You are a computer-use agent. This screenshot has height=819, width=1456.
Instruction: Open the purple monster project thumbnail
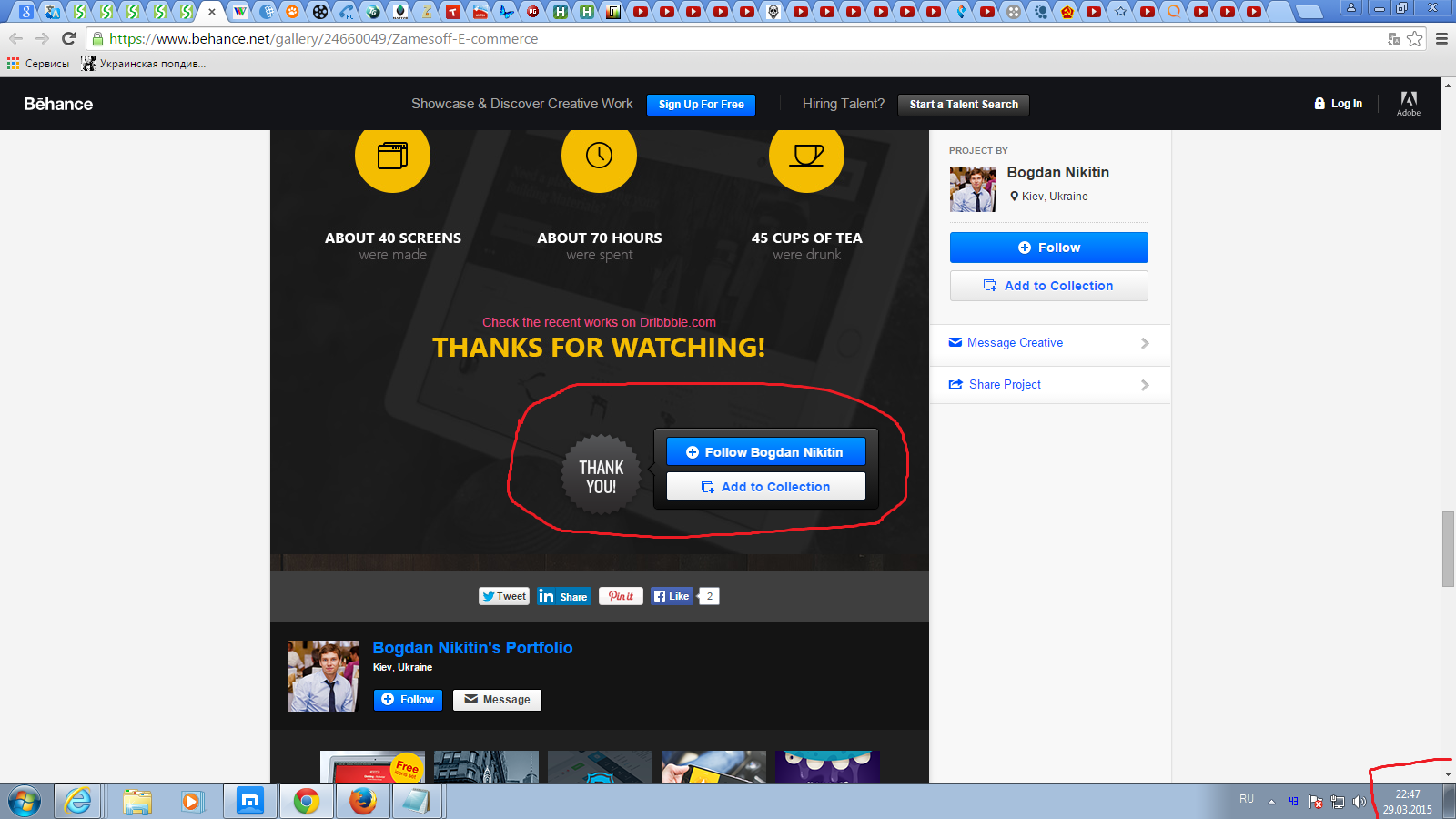[x=827, y=767]
